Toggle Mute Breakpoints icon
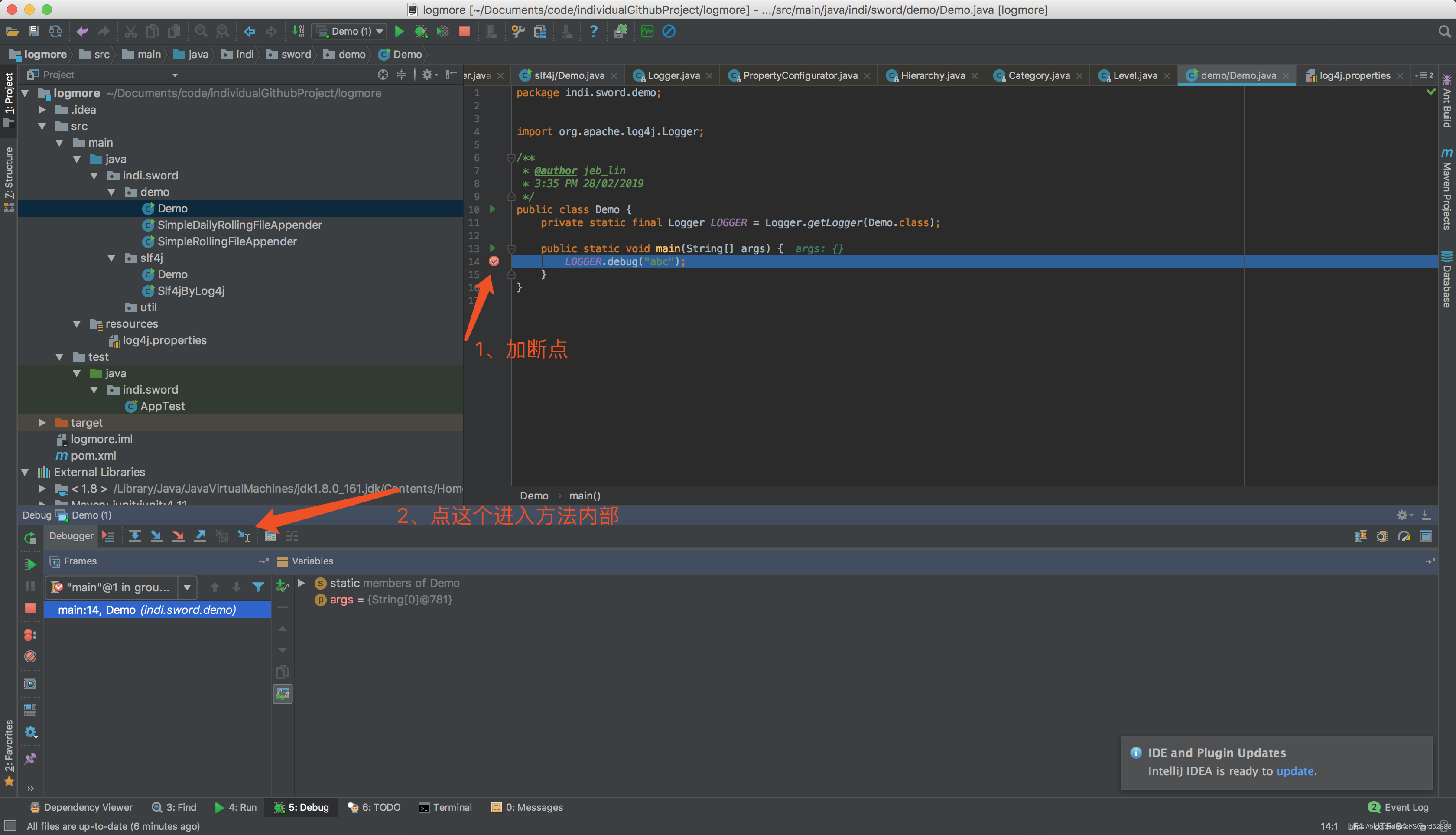 tap(30, 657)
